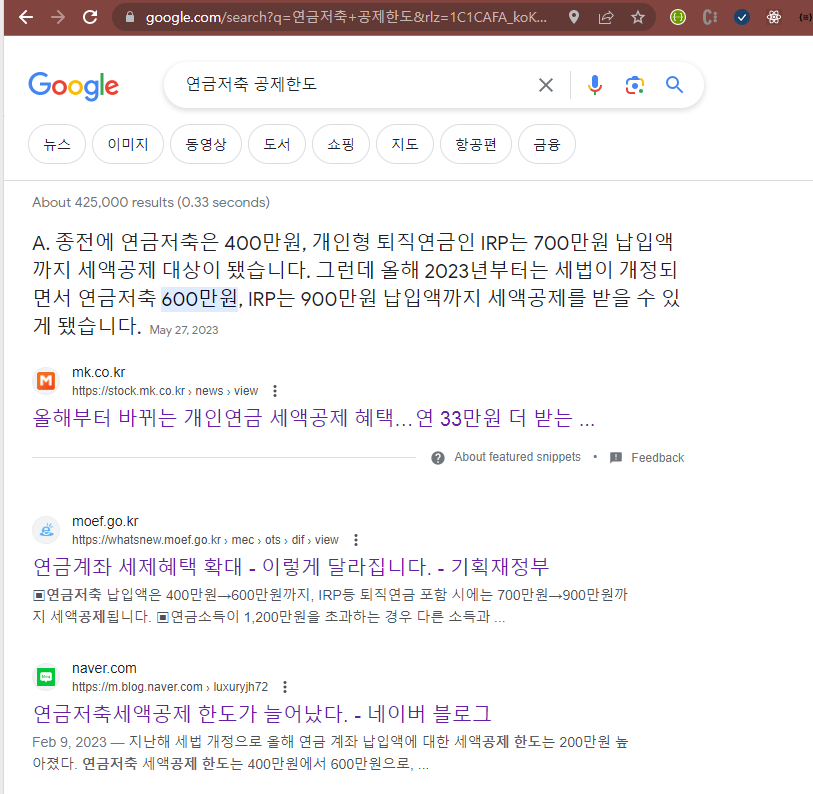Viewport: 813px width, 794px height.
Task: Click the naver.com site name
Action: pyautogui.click(x=104, y=668)
